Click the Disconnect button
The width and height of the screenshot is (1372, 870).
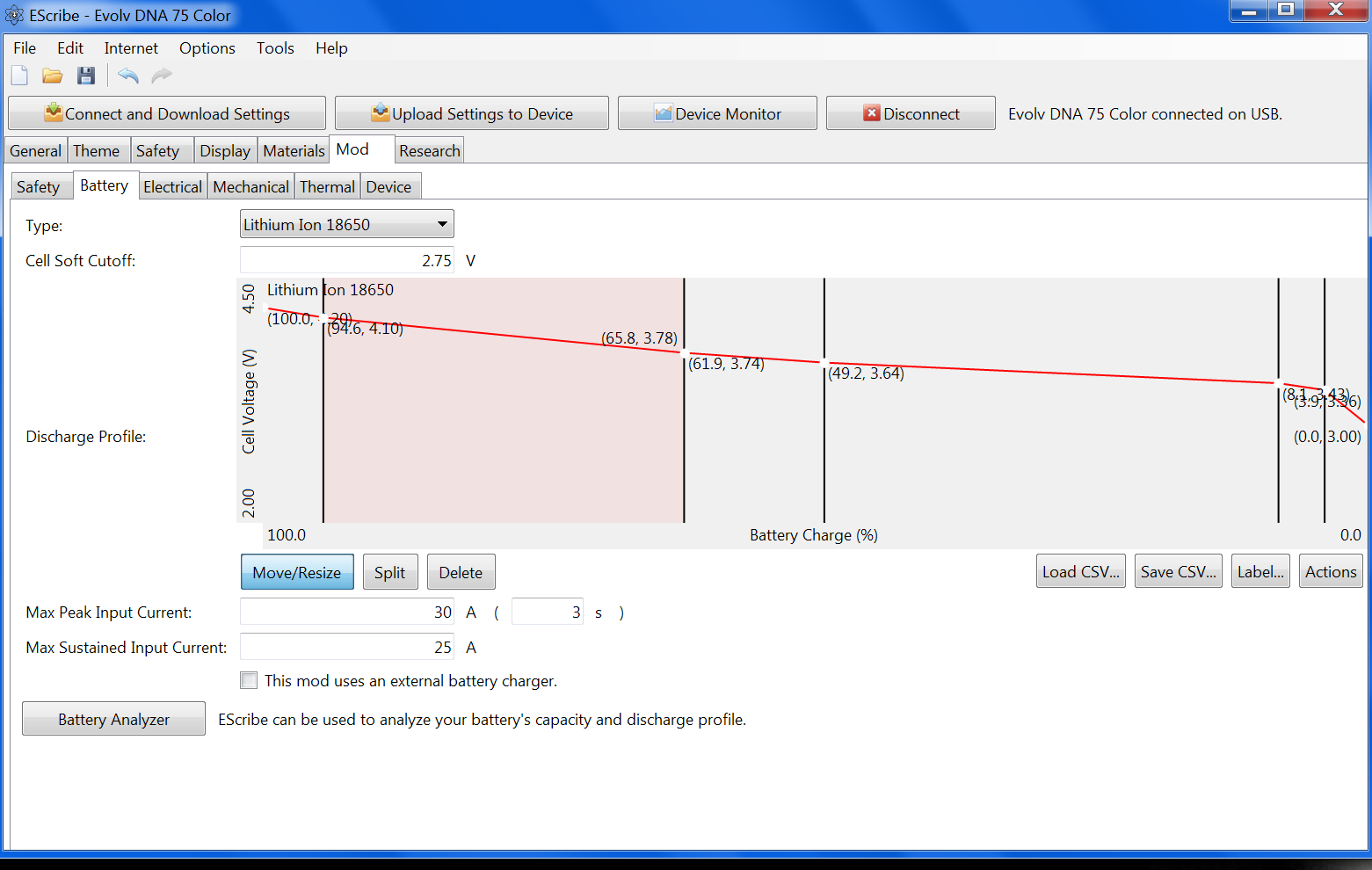click(911, 113)
